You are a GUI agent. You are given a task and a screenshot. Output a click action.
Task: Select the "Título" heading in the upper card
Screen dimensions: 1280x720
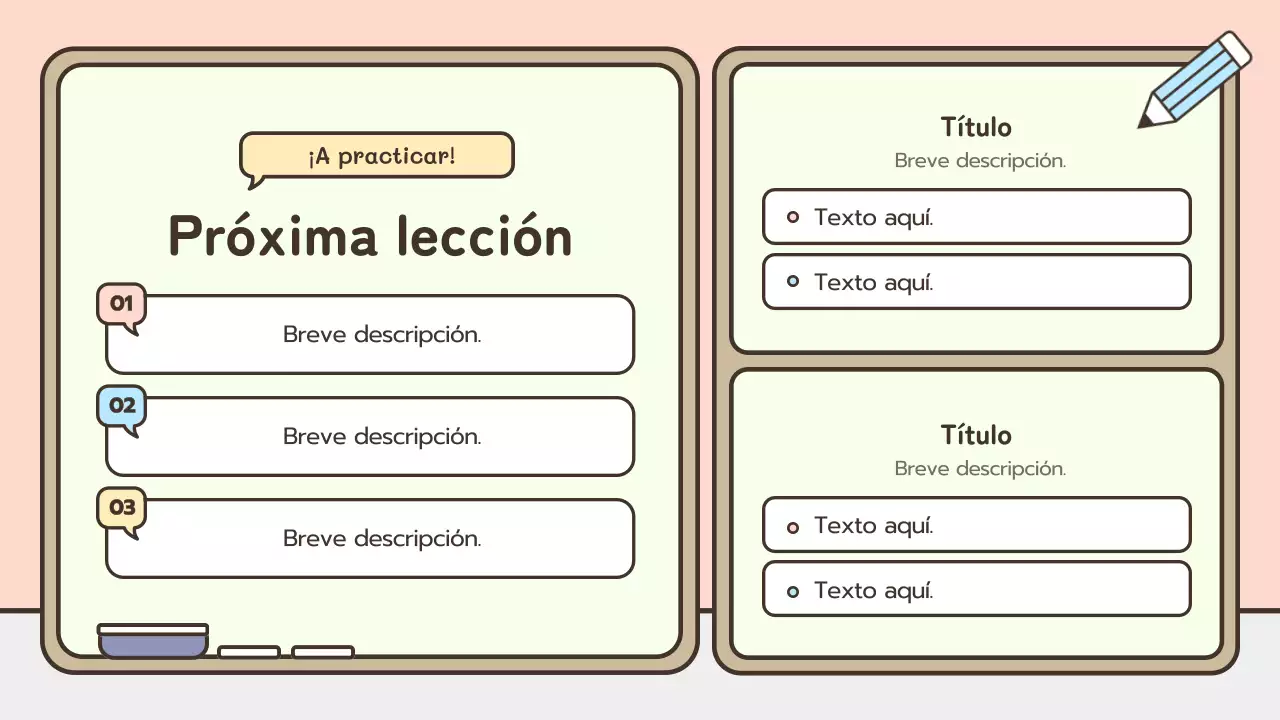point(976,127)
